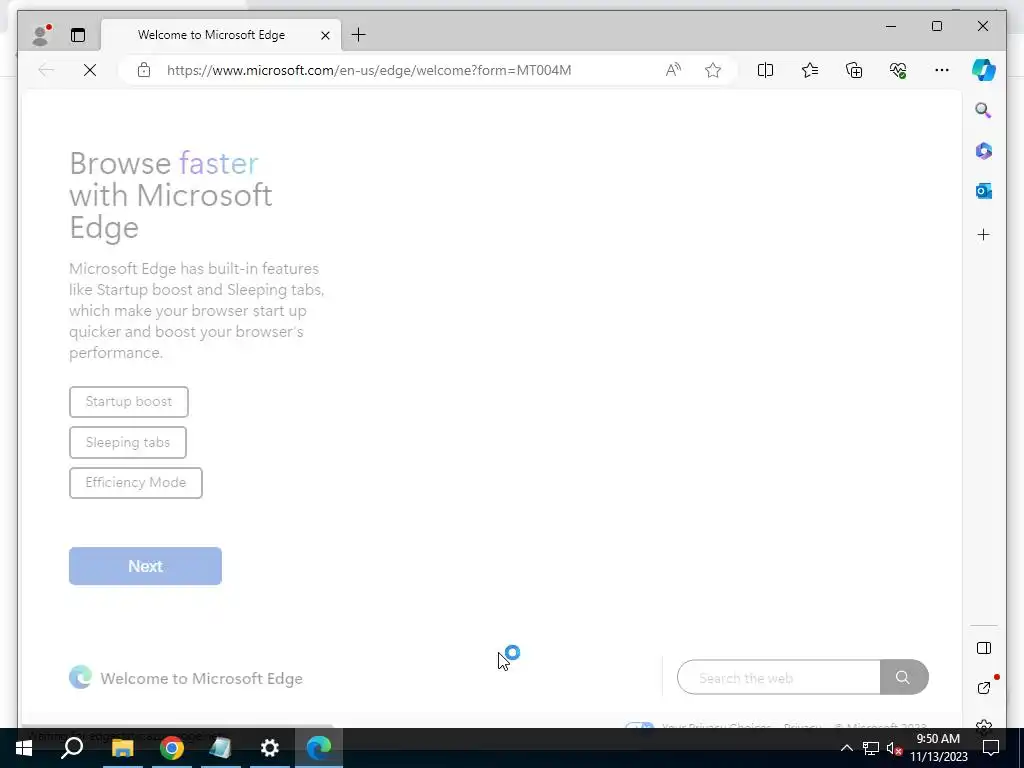Open network status tray icon
Viewport: 1024px width, 768px height.
(x=871, y=748)
